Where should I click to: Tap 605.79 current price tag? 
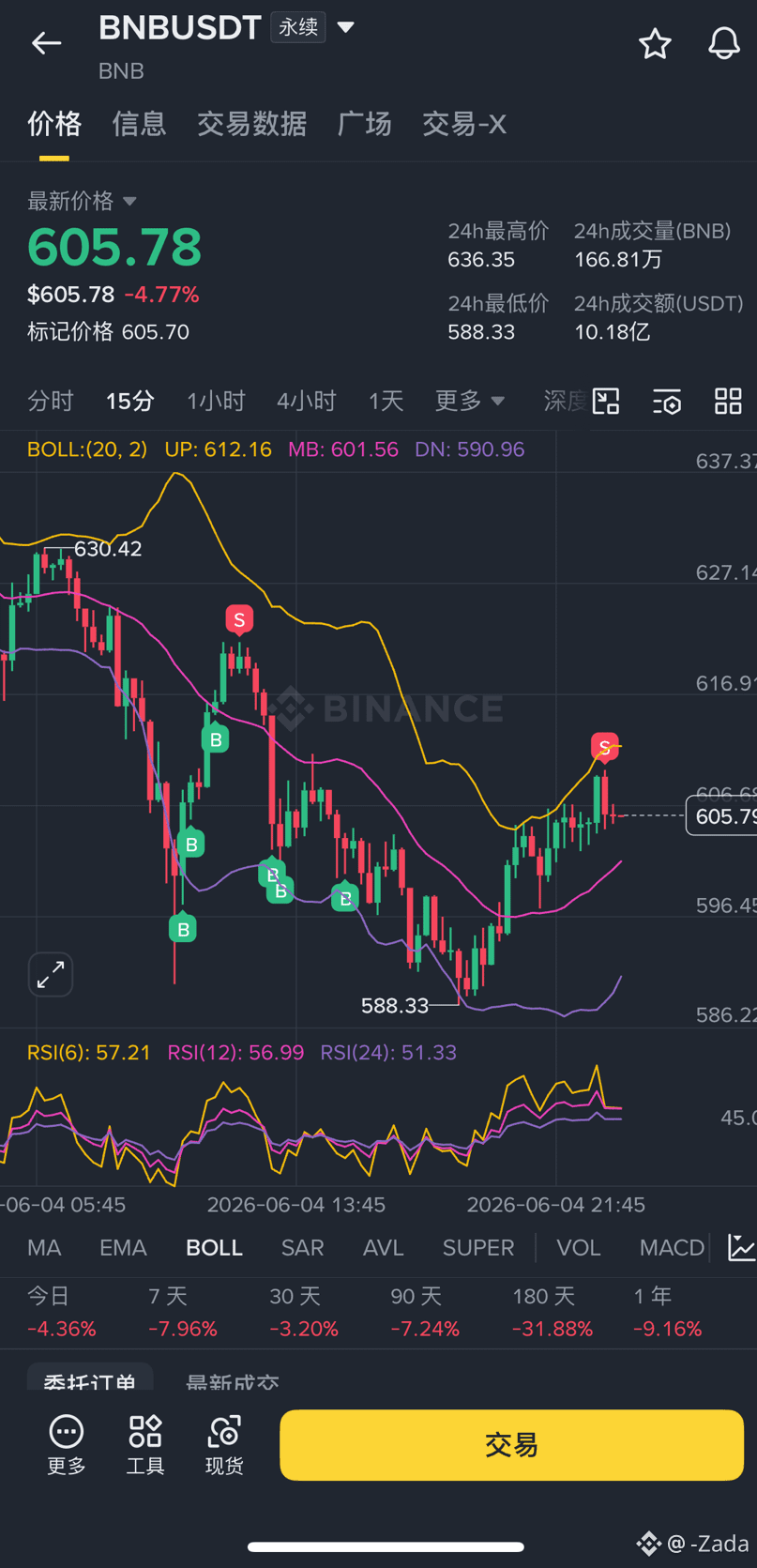[720, 815]
